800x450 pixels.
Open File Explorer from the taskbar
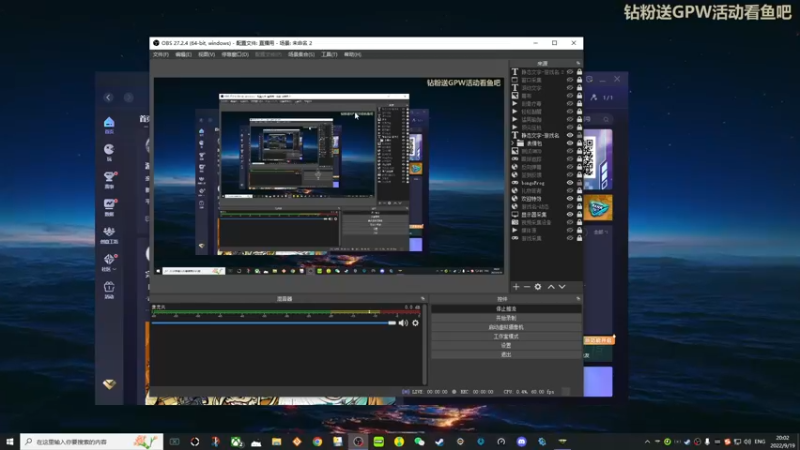[277, 441]
